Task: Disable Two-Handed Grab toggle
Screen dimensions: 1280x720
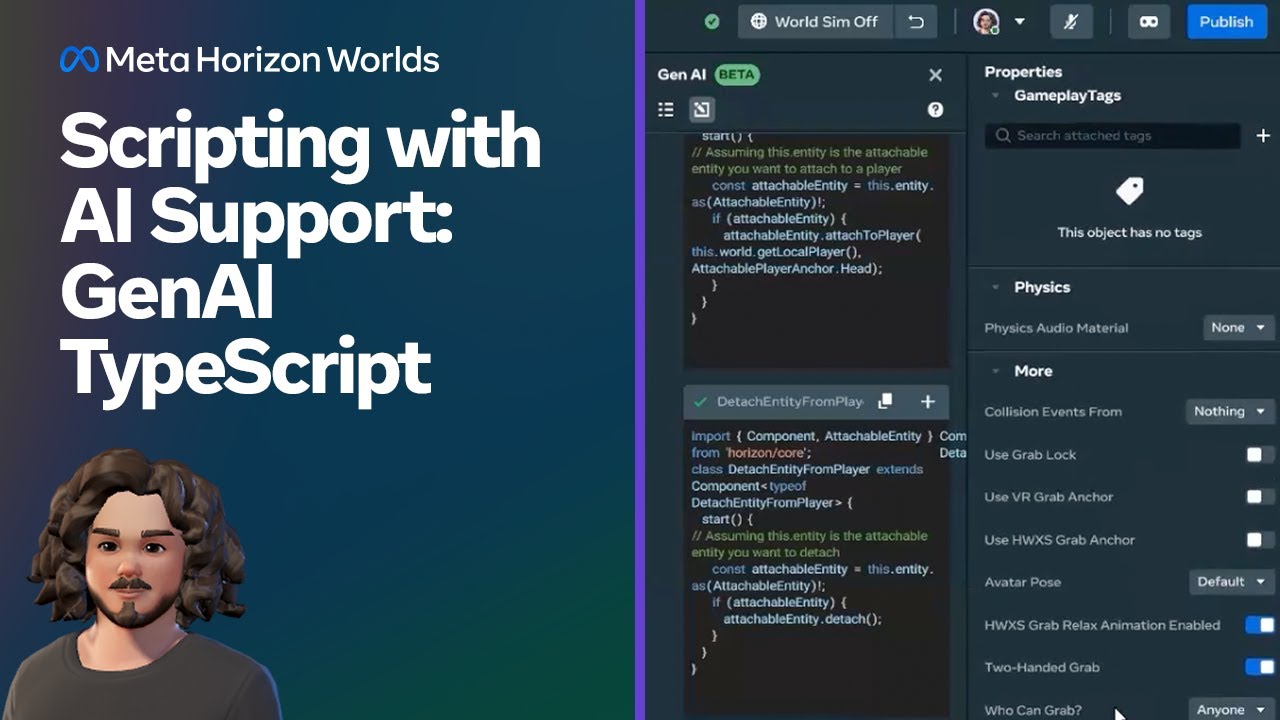Action: point(1260,667)
